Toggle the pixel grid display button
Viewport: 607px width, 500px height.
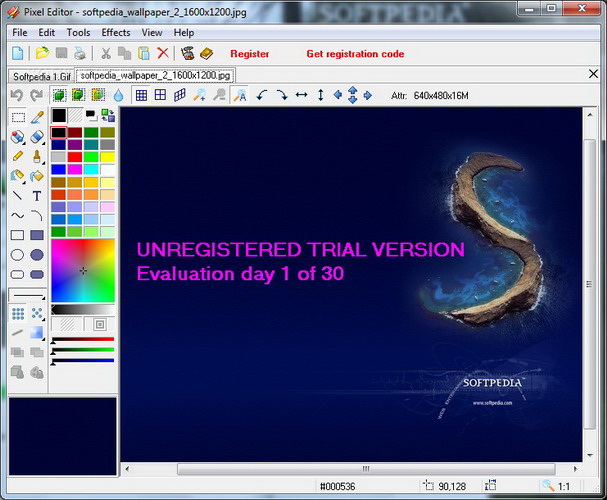pyautogui.click(x=141, y=95)
